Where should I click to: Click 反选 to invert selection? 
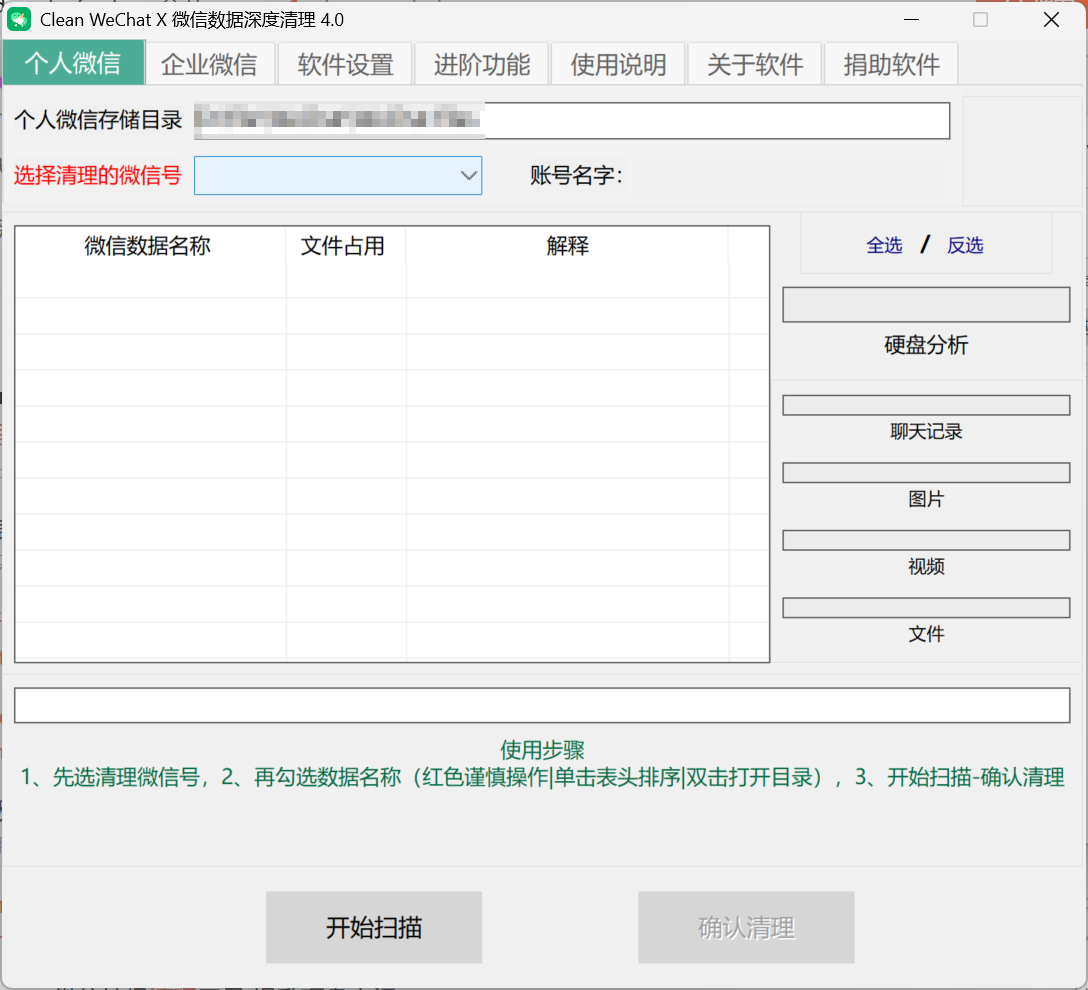click(x=964, y=244)
